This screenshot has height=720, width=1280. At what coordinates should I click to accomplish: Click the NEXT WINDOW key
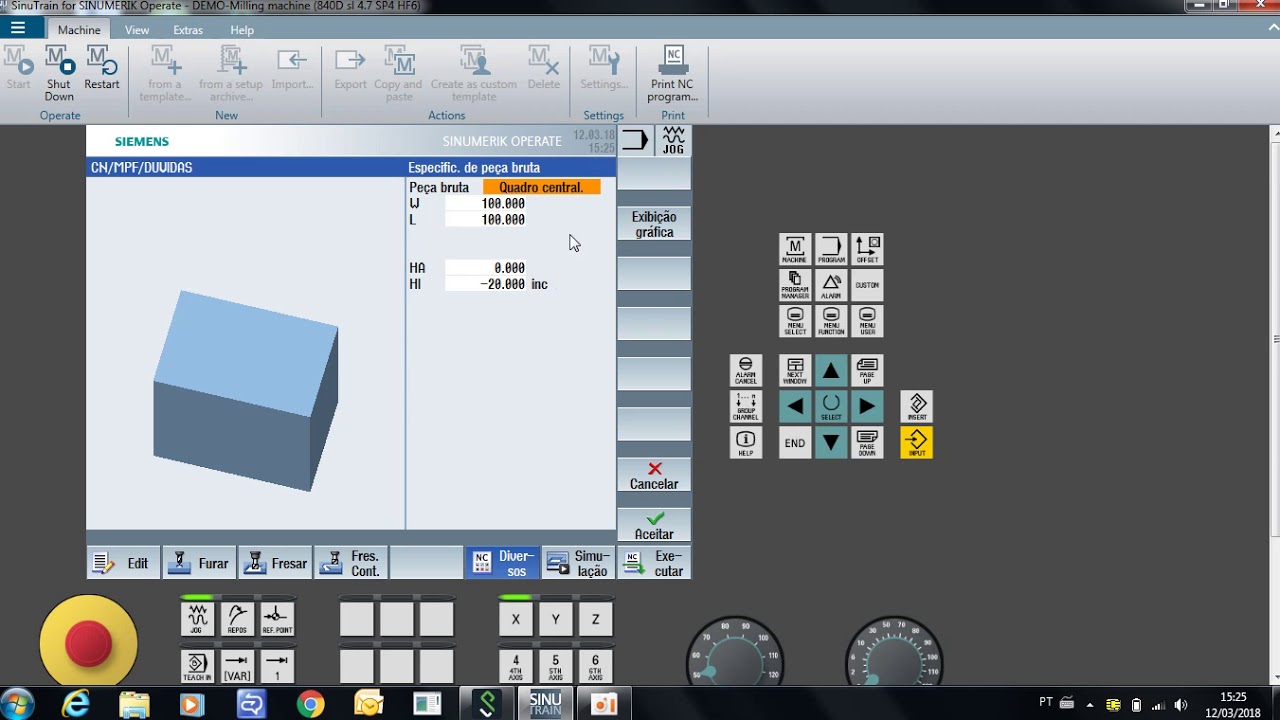(x=795, y=371)
